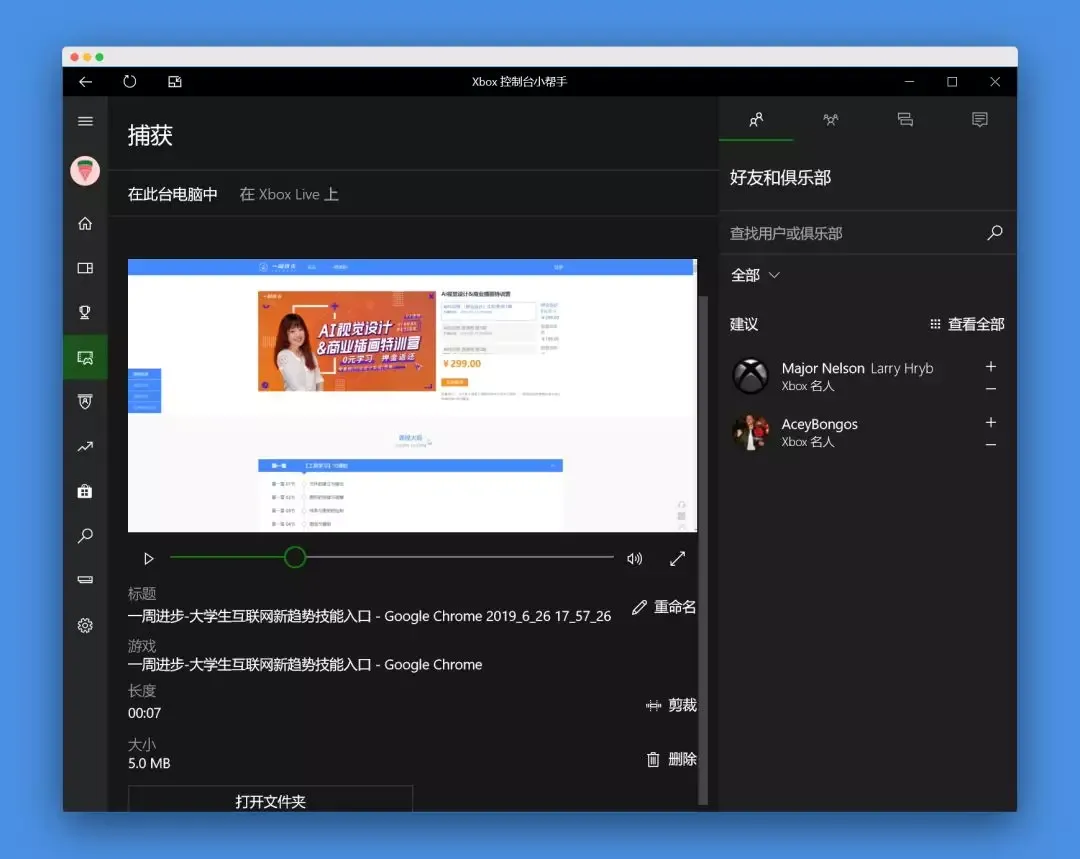This screenshot has height=859, width=1080.
Task: Click the capture details scrollbar
Action: [703, 550]
